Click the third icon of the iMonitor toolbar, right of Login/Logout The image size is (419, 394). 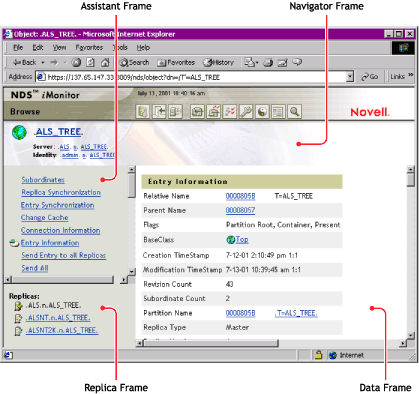click(175, 112)
